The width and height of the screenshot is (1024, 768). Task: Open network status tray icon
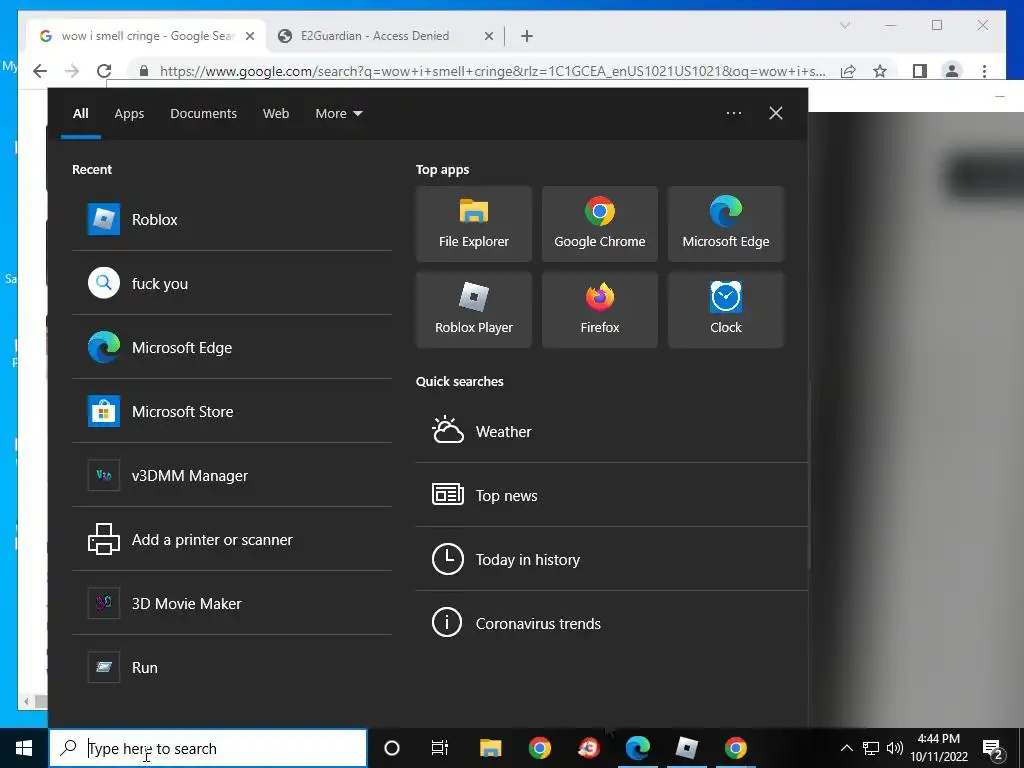pos(871,748)
